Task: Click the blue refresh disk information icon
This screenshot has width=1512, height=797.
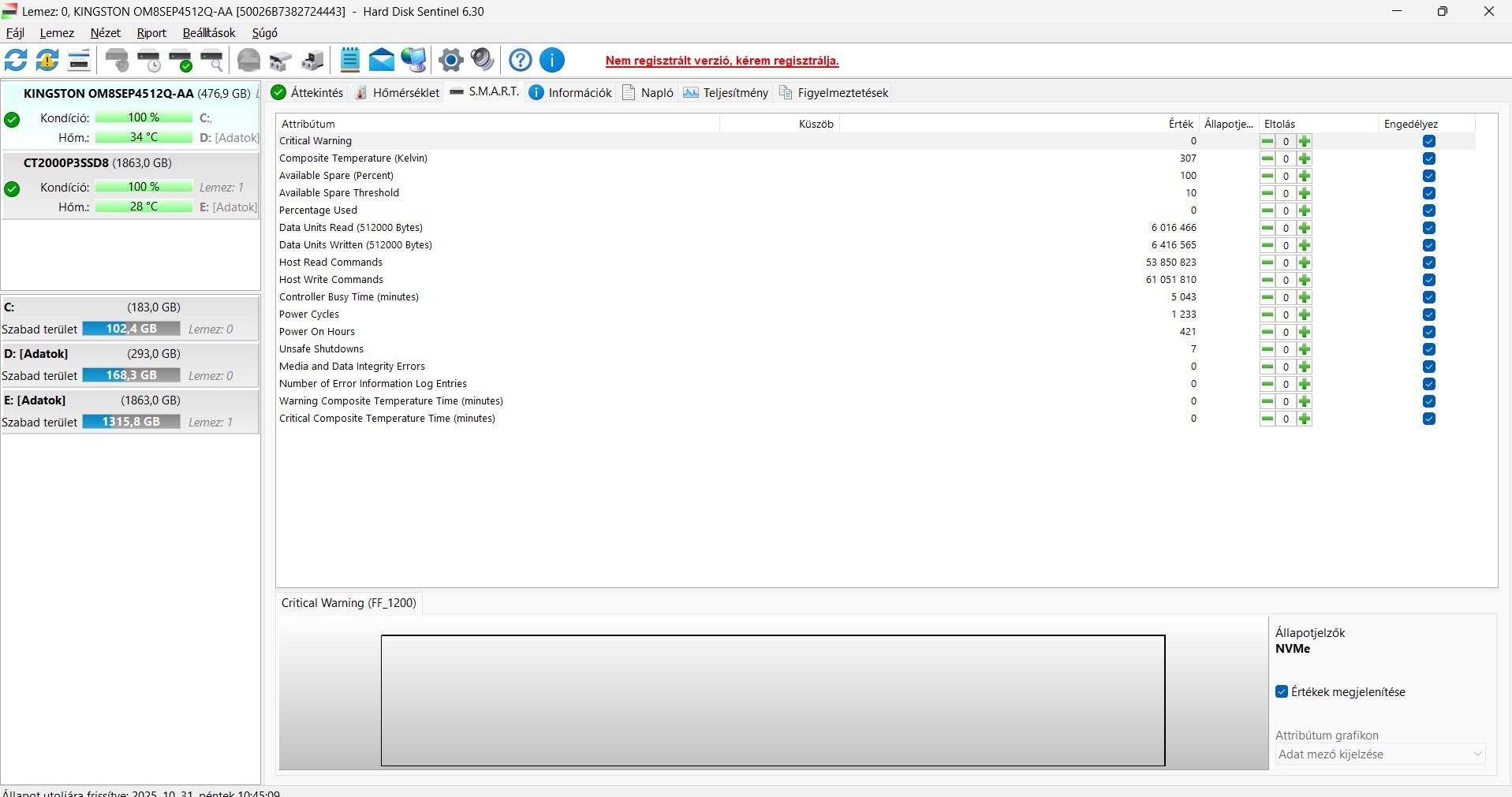Action: (16, 60)
